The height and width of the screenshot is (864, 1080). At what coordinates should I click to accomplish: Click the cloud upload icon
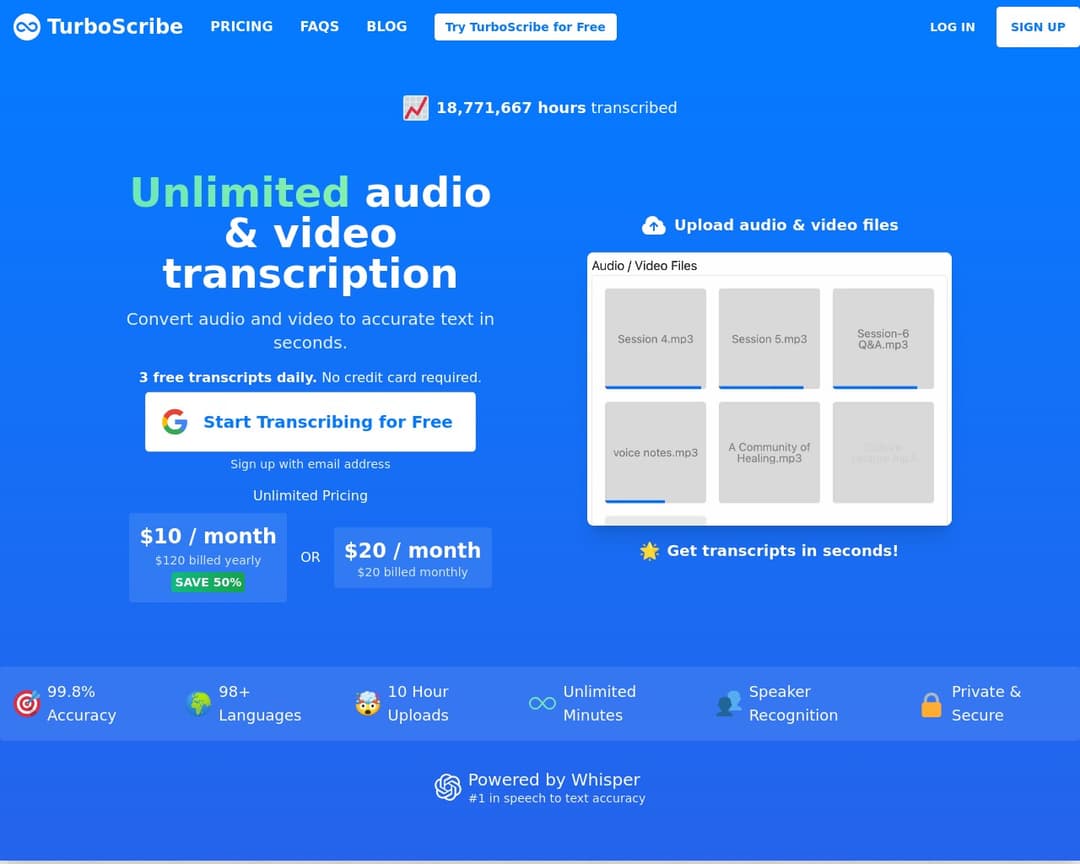[x=653, y=225]
